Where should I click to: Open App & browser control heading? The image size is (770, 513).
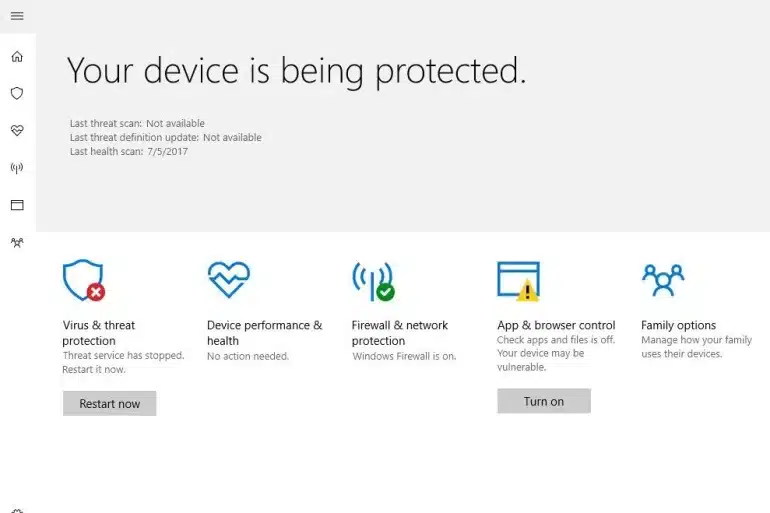point(556,325)
